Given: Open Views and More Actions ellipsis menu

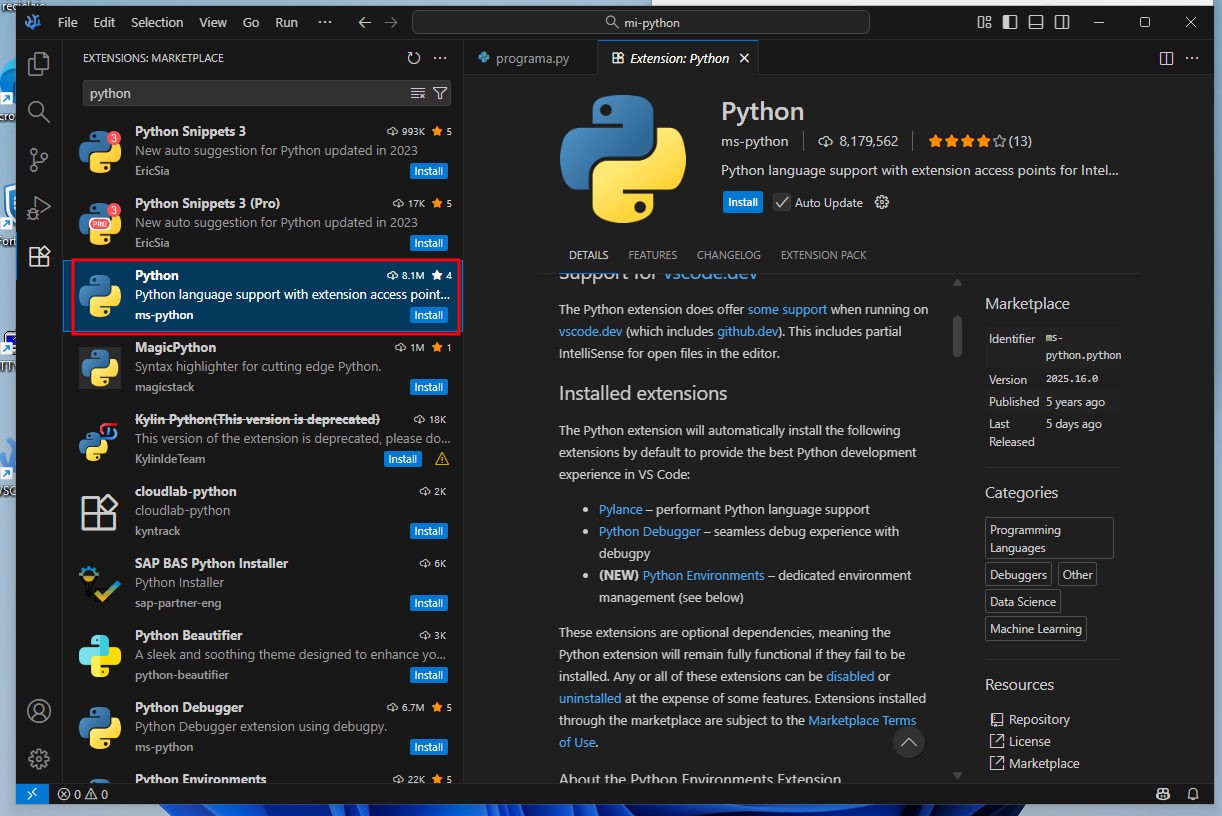Looking at the screenshot, I should click(x=440, y=58).
